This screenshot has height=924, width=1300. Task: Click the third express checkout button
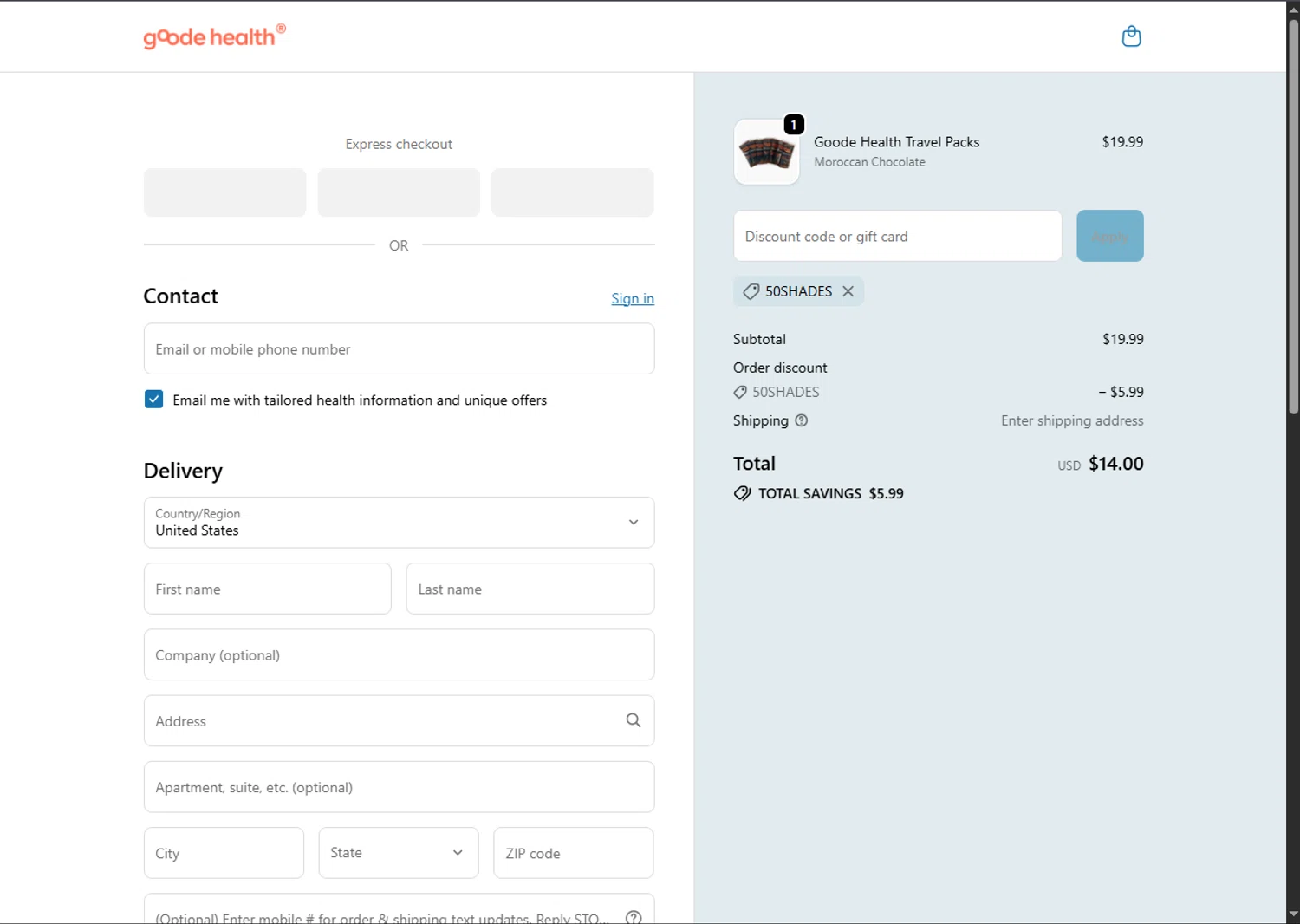tap(572, 192)
